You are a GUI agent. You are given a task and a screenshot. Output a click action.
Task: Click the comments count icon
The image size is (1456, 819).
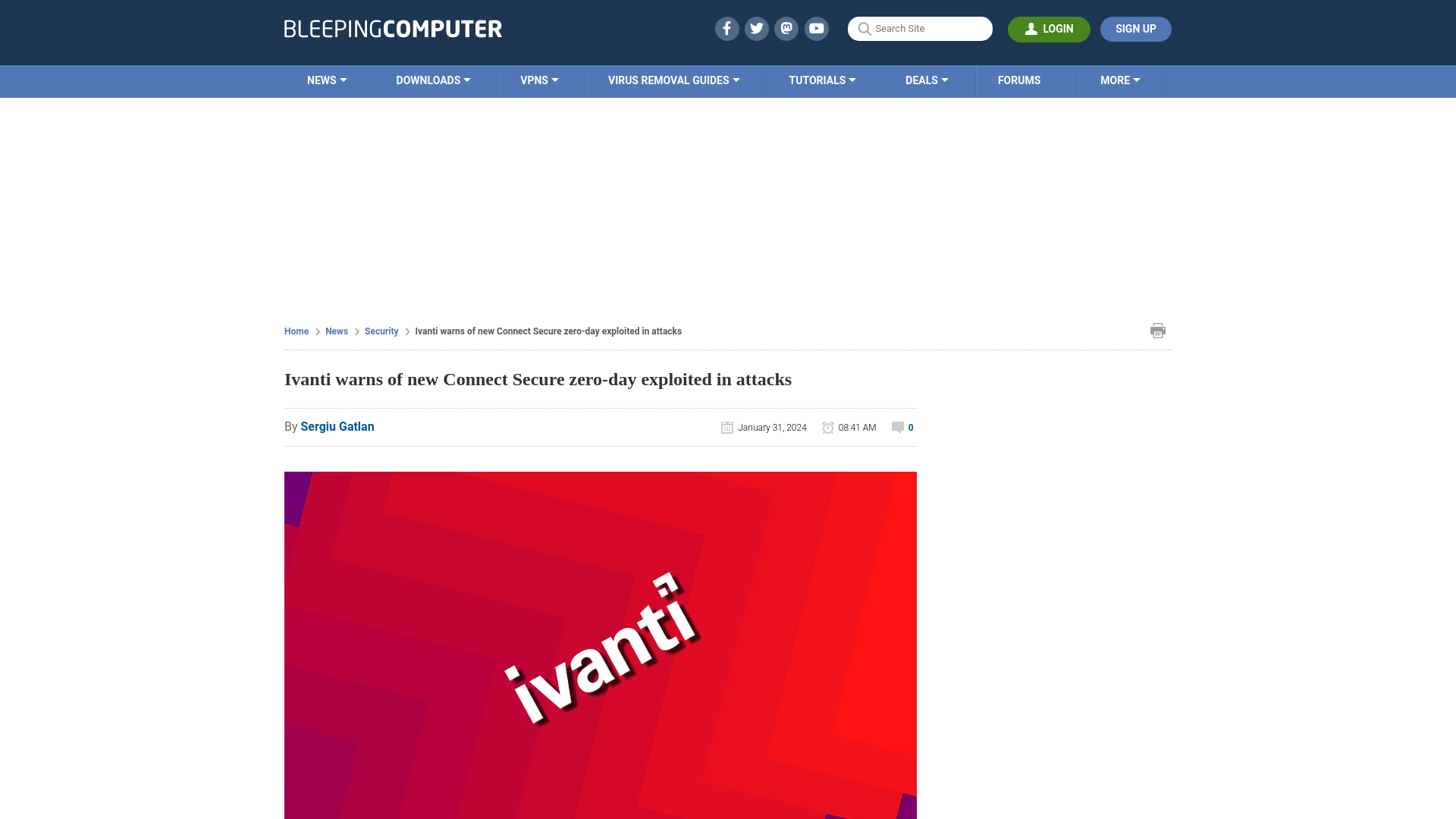tap(897, 427)
